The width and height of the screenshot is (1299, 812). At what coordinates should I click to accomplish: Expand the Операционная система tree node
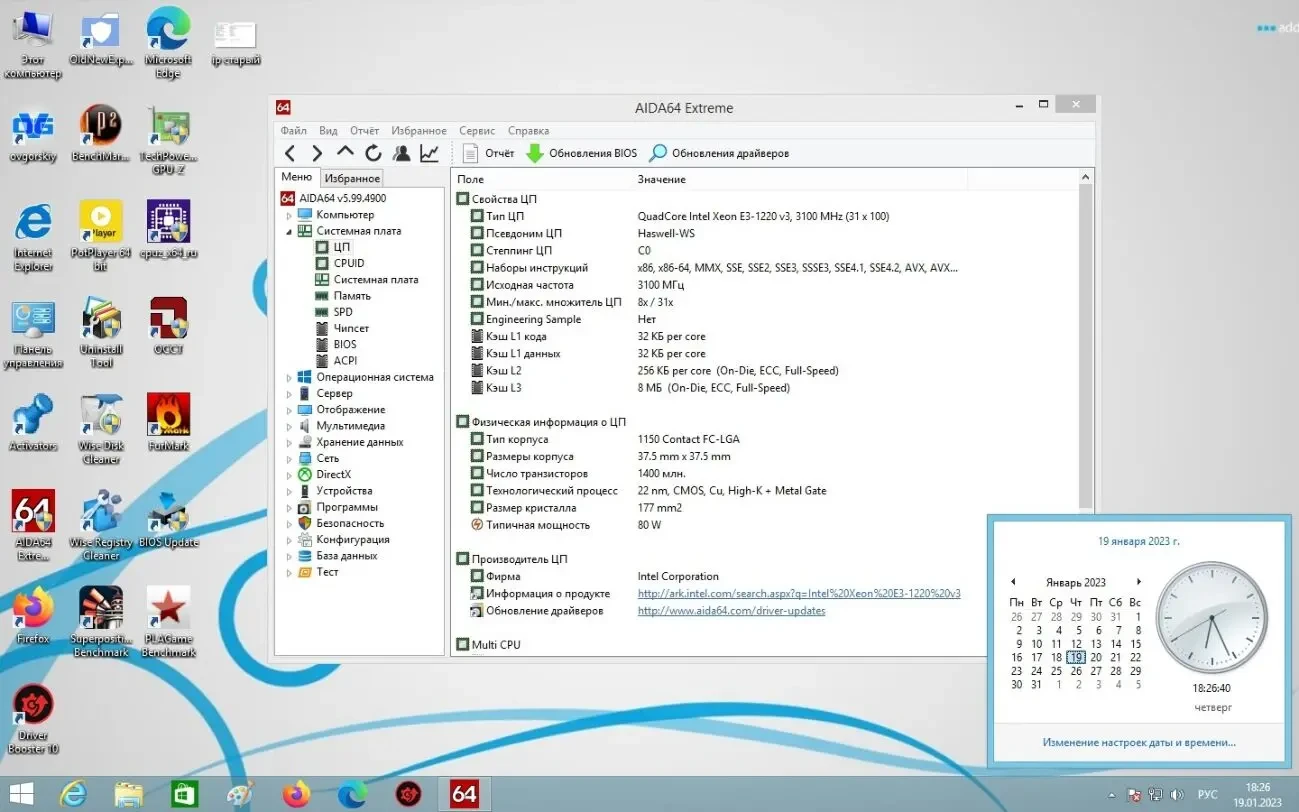click(x=290, y=378)
